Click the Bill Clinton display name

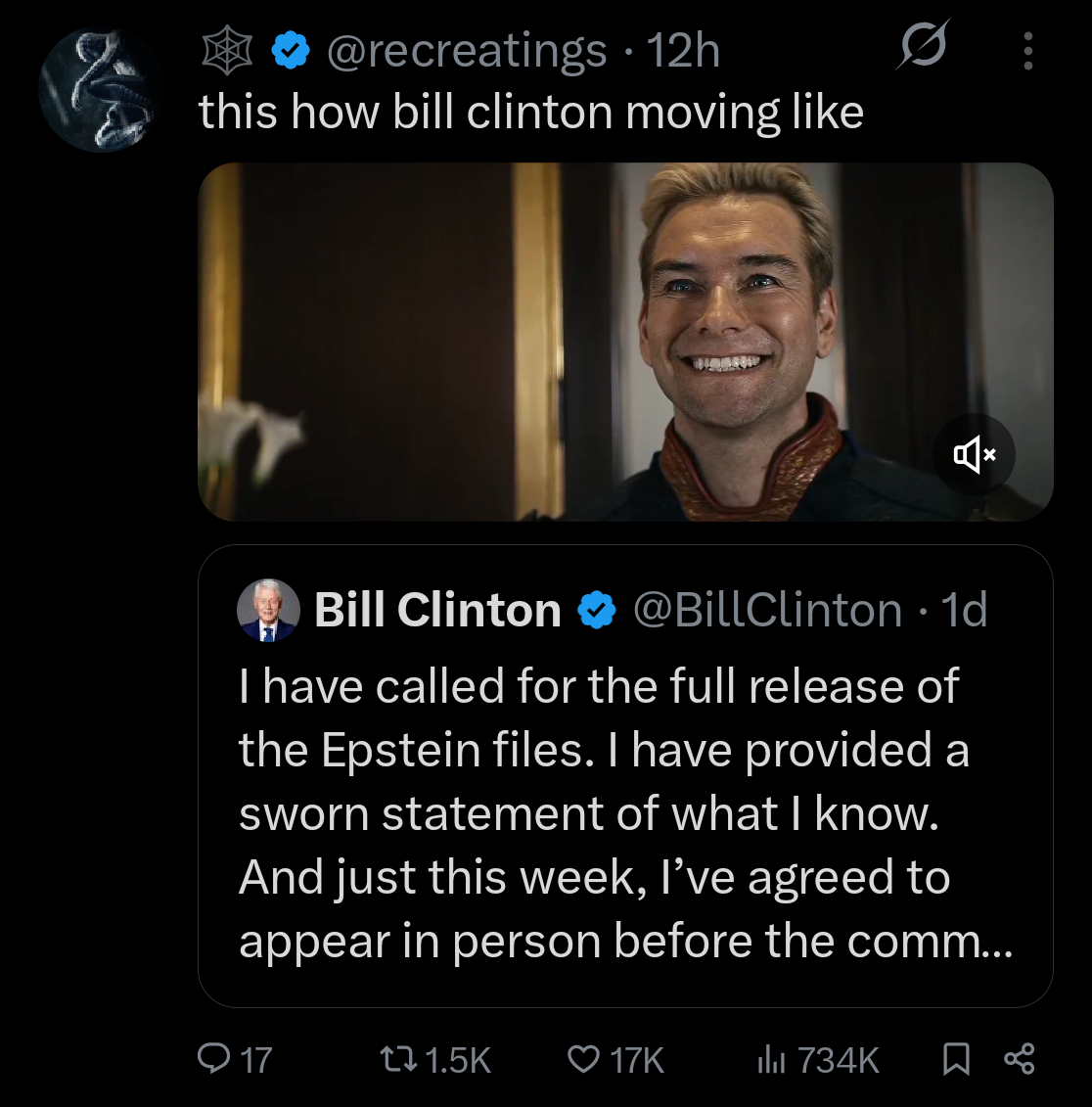(x=437, y=609)
